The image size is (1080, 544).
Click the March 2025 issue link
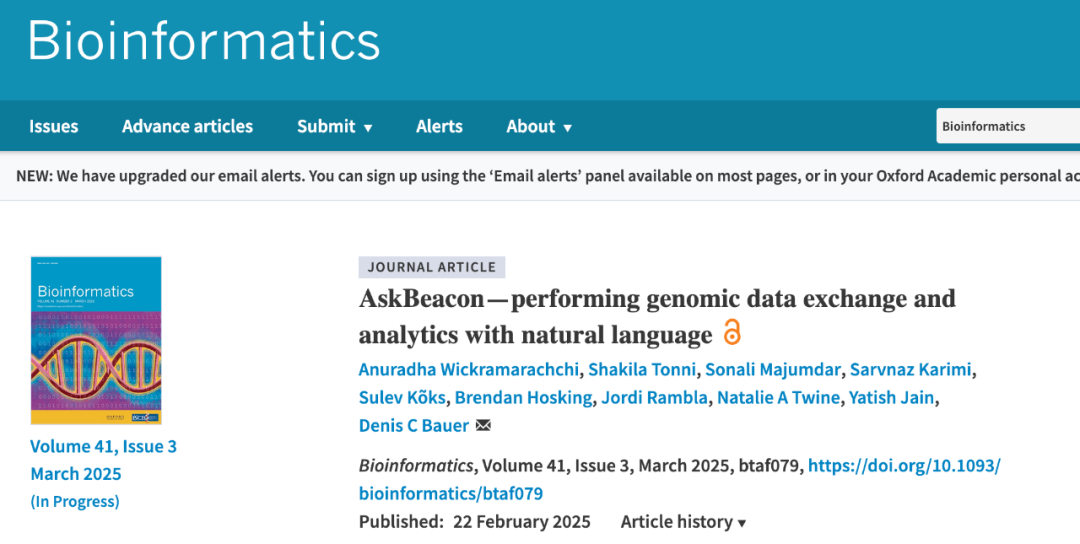click(x=76, y=474)
